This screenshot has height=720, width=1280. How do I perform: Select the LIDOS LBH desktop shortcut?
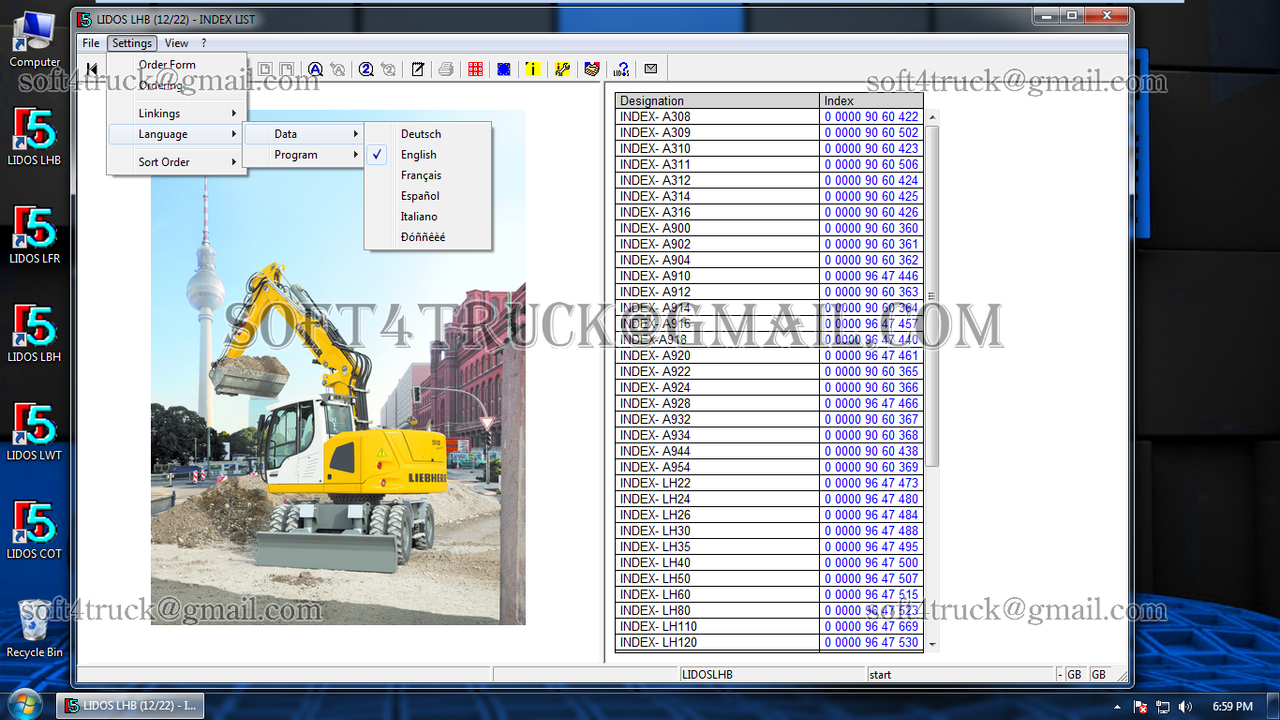pyautogui.click(x=35, y=334)
